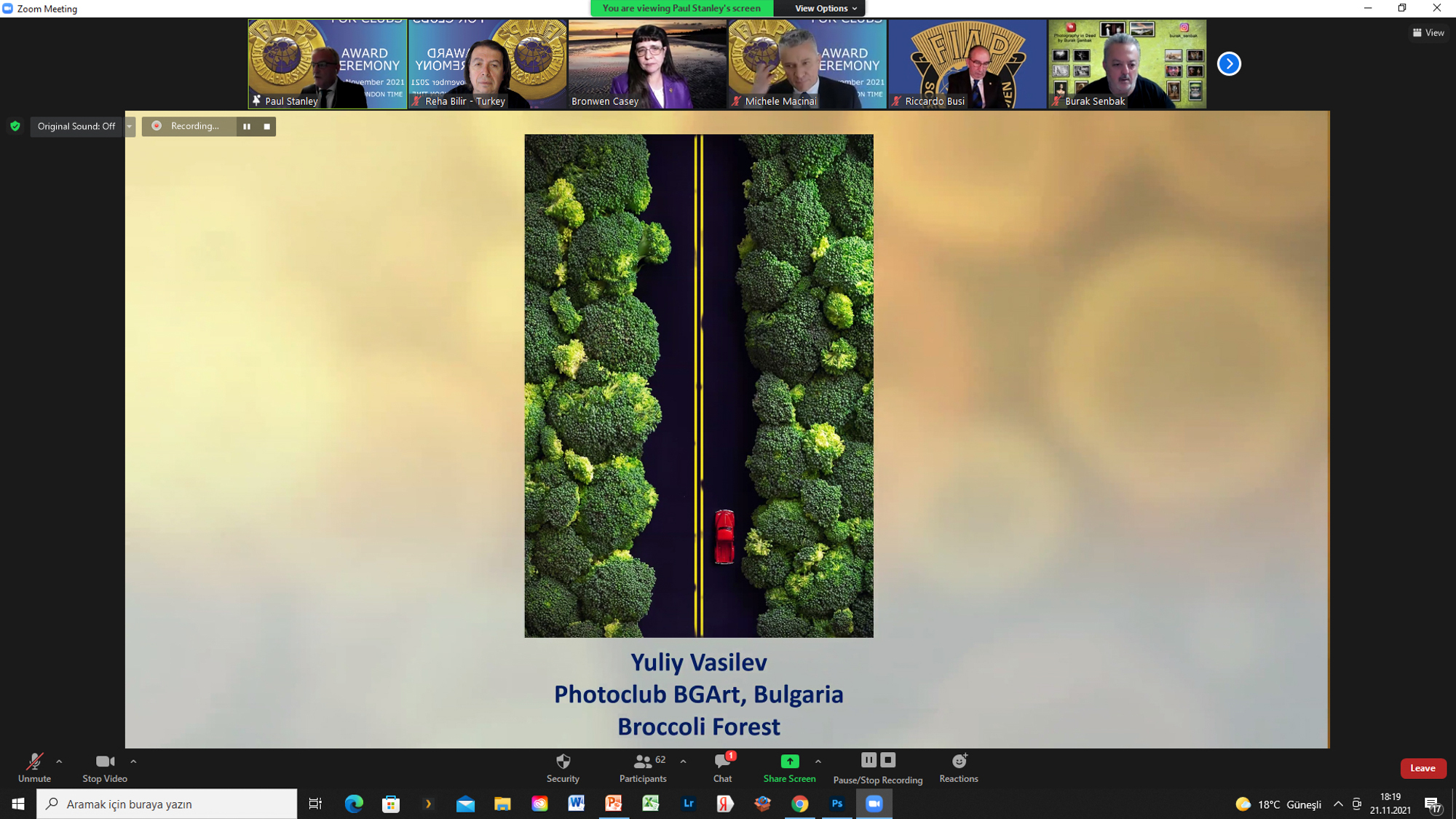Open Word from taskbar
This screenshot has height=819, width=1456.
click(x=577, y=804)
